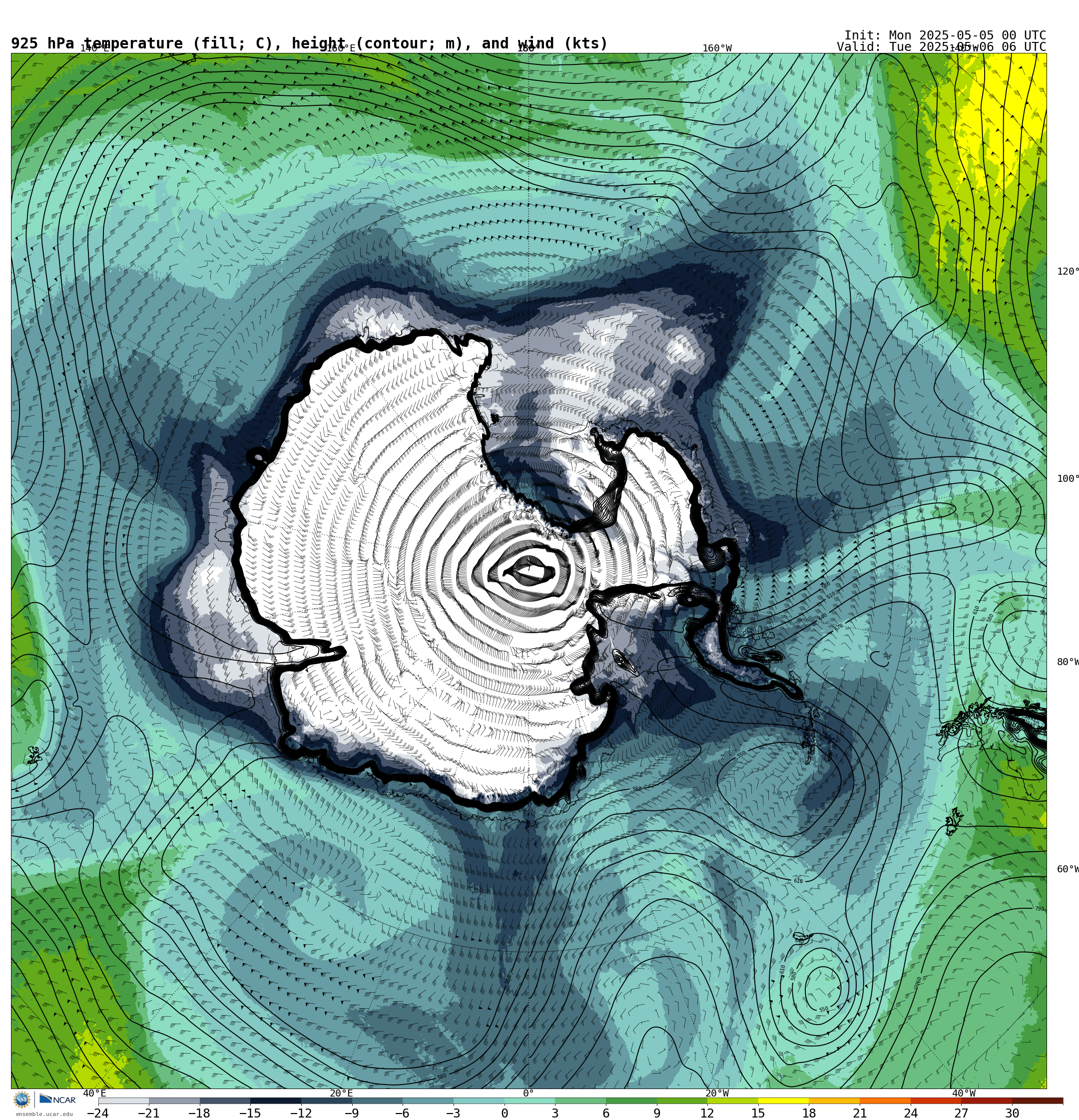Click the 20°W longitude label at bottom
This screenshot has height=1120, width=1079.
[717, 1093]
